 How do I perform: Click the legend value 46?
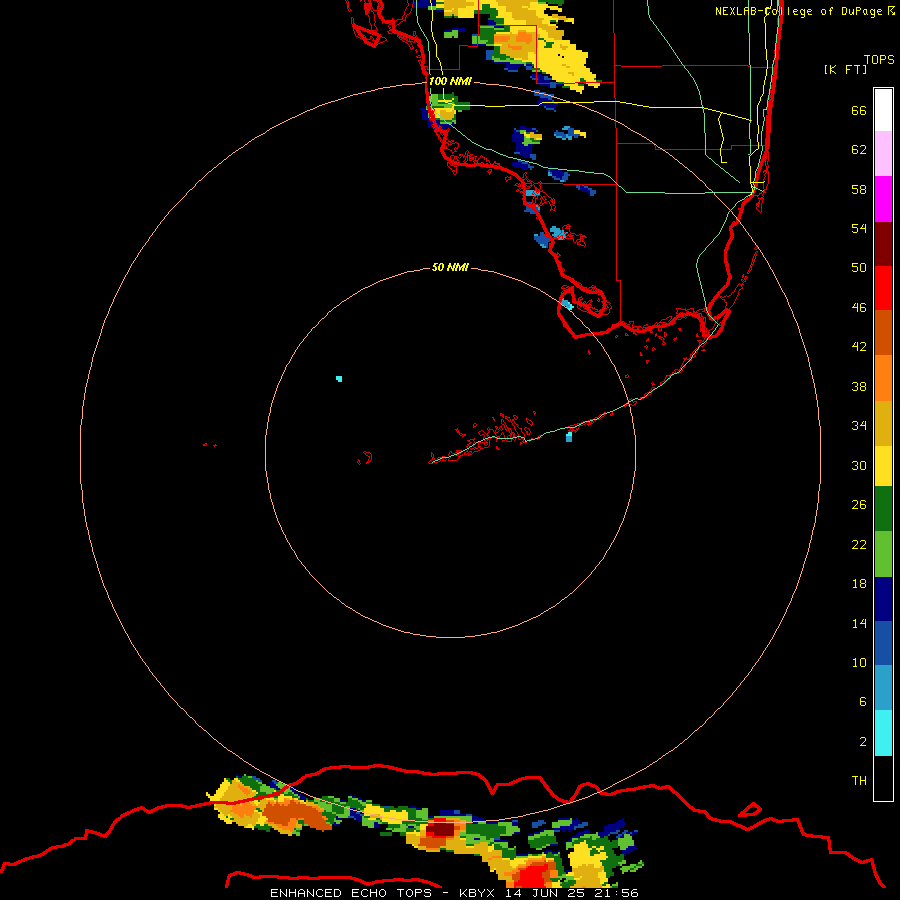point(859,308)
